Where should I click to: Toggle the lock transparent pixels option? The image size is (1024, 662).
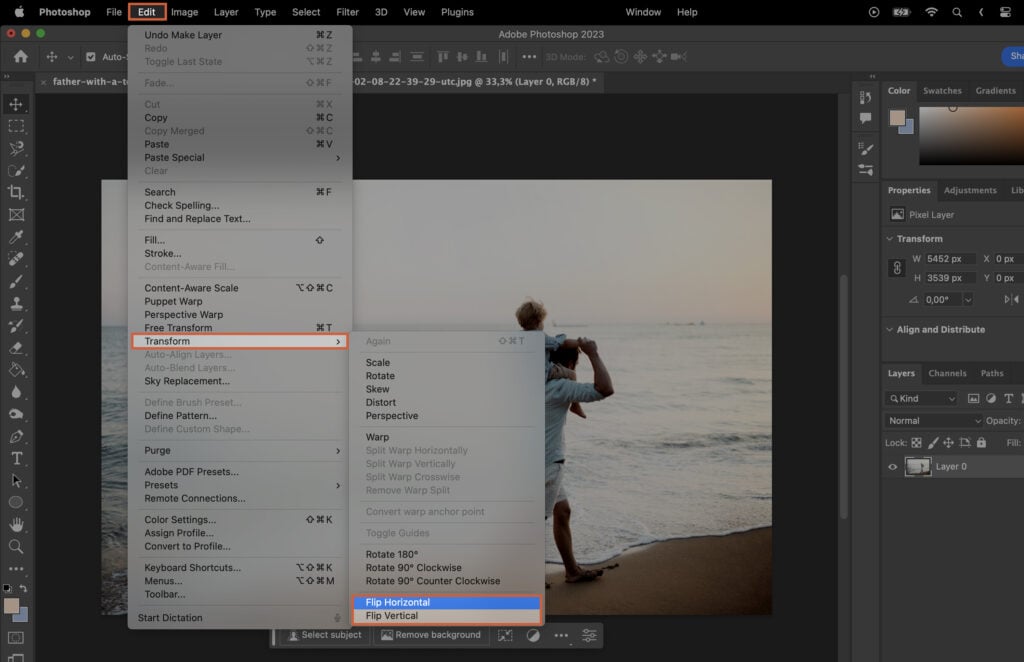tap(917, 442)
